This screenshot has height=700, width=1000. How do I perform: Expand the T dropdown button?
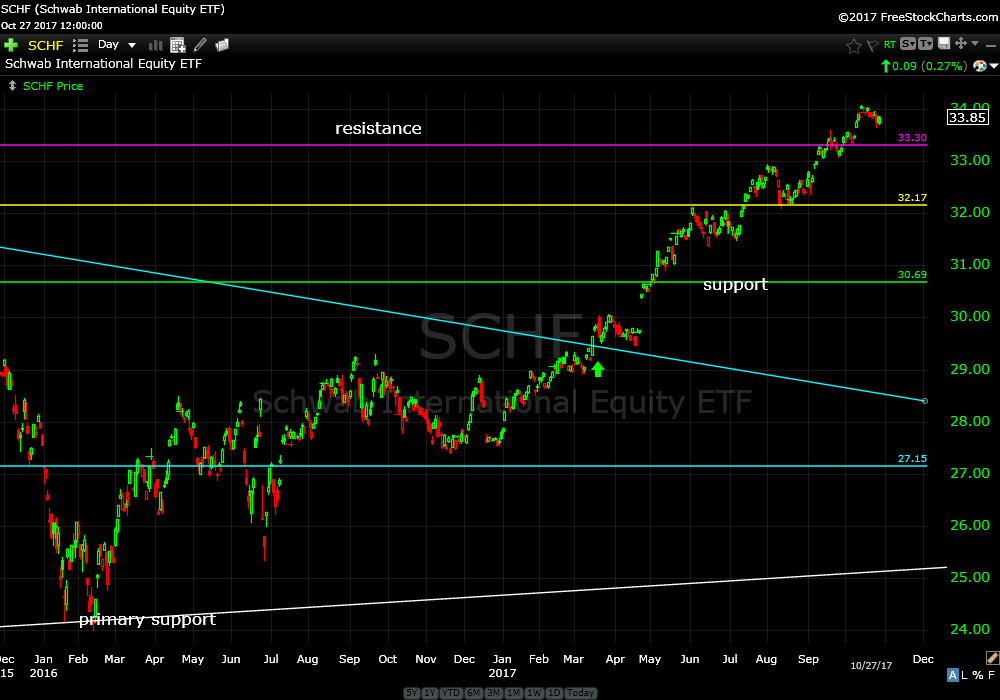coord(925,44)
